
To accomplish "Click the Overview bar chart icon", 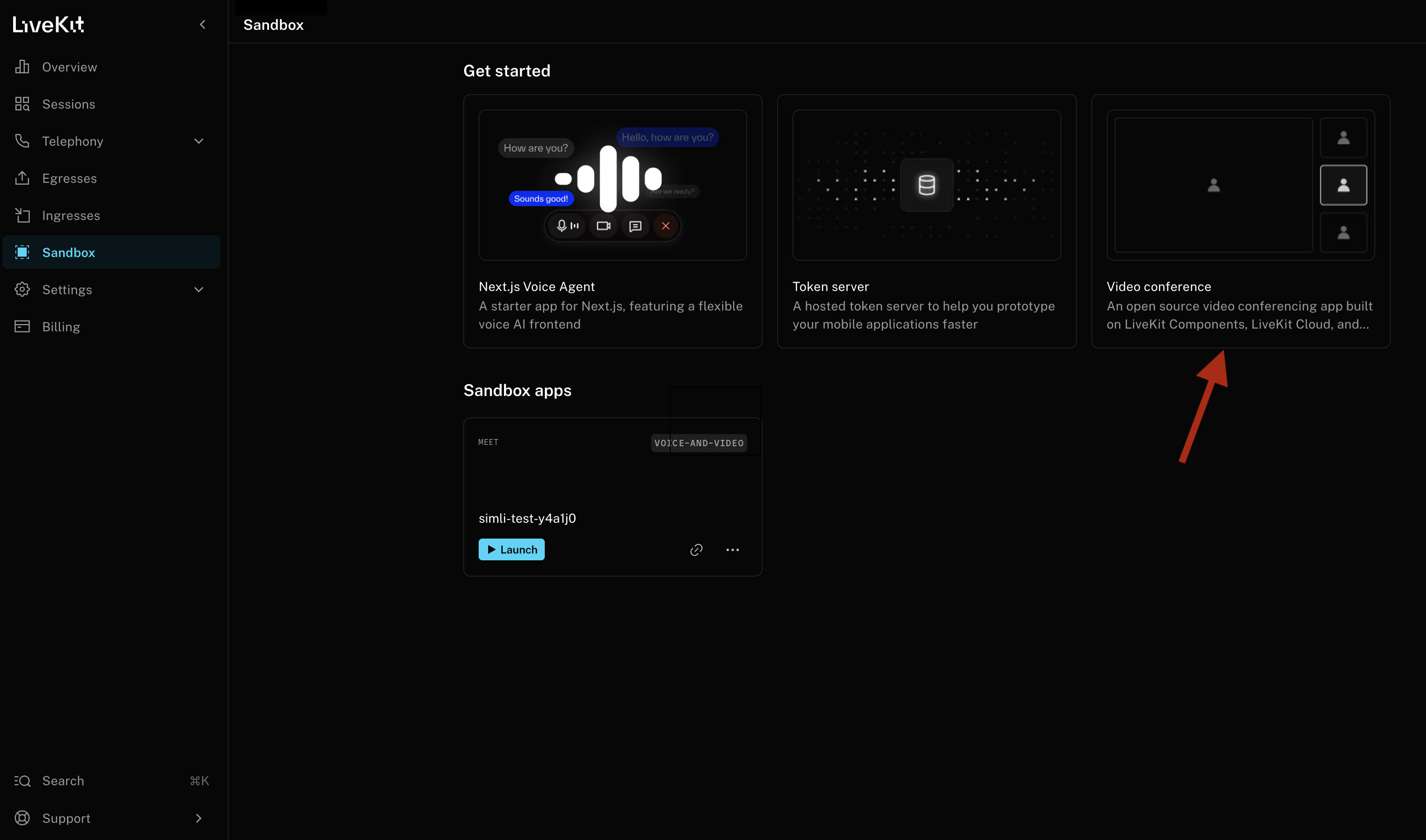I will click(x=22, y=67).
